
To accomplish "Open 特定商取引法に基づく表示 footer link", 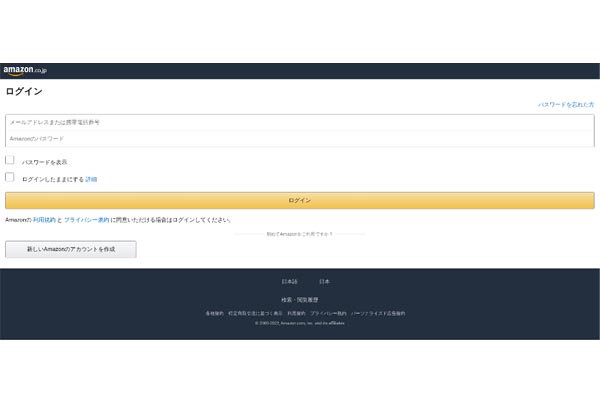I will (254, 313).
